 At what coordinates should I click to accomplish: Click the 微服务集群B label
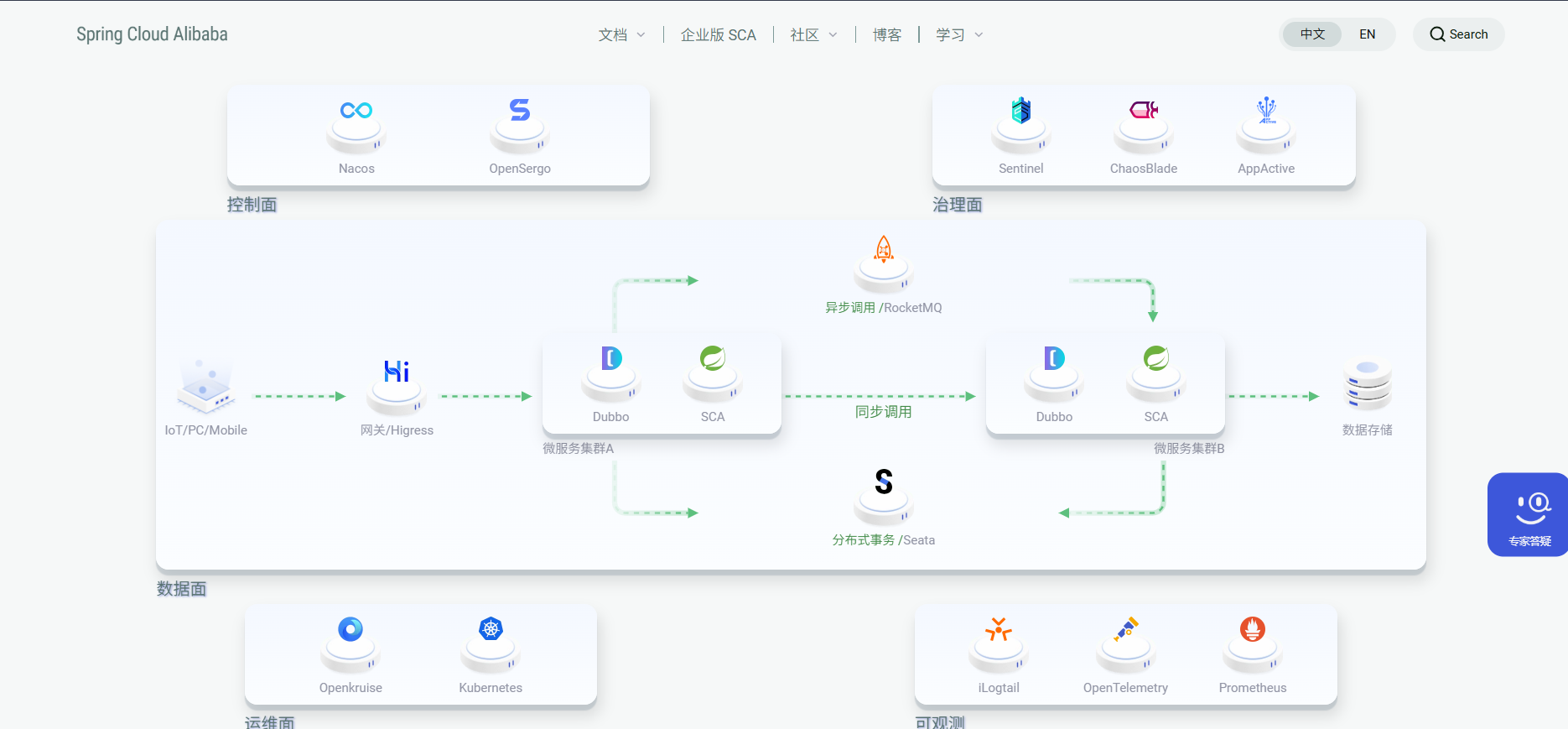point(1189,449)
